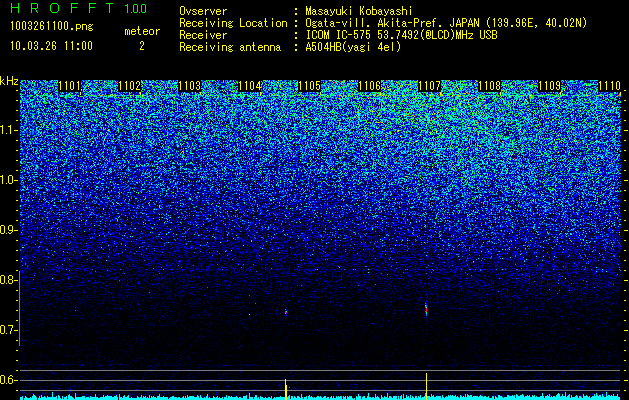This screenshot has height=400, width=629.
Task: Click the 1103 time marker
Action: [190, 86]
